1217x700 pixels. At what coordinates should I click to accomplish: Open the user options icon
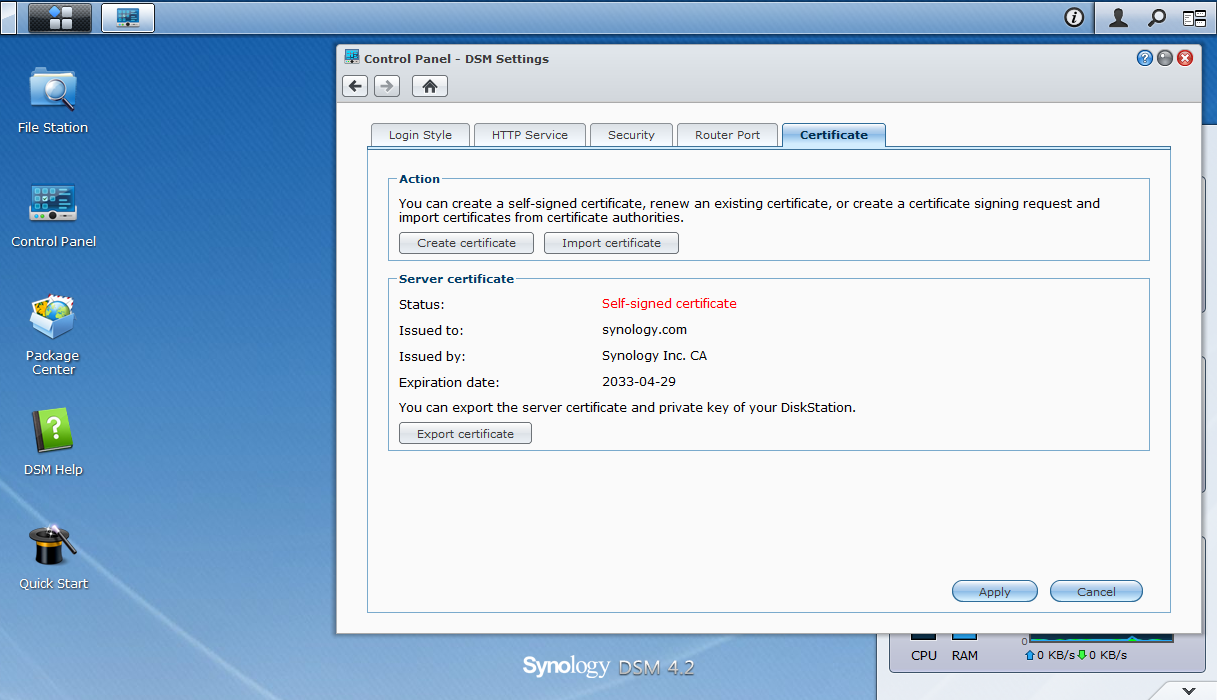(x=1119, y=17)
